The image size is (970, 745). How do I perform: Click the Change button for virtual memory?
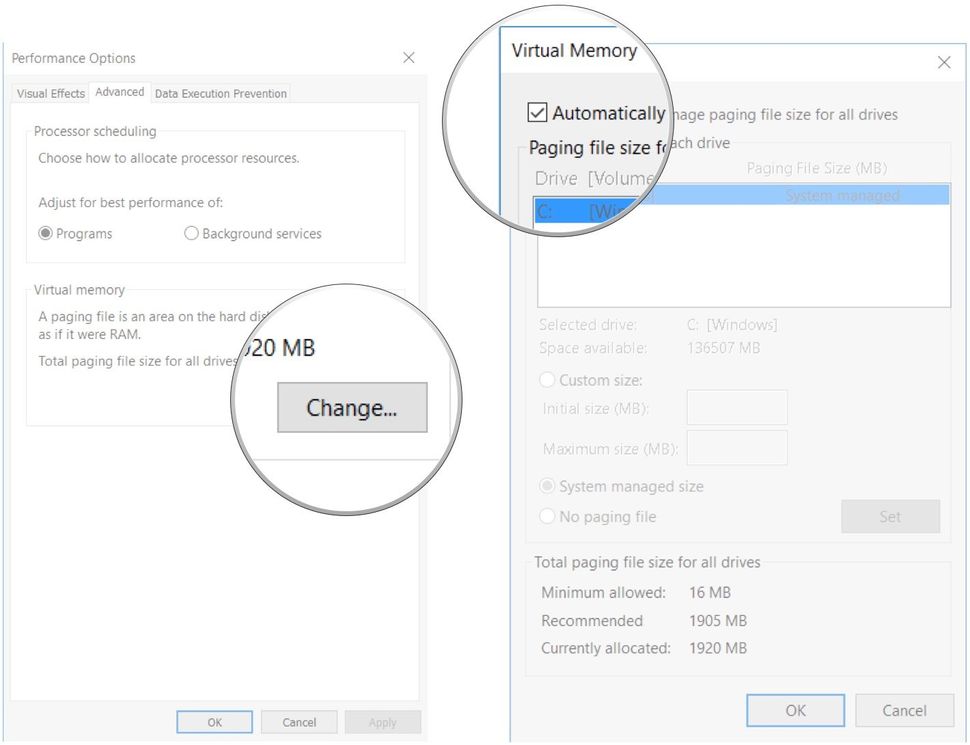pyautogui.click(x=351, y=408)
